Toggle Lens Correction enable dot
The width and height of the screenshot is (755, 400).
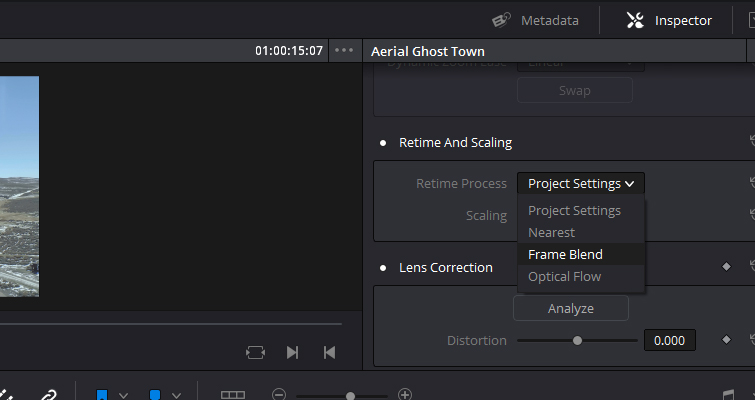click(x=383, y=268)
